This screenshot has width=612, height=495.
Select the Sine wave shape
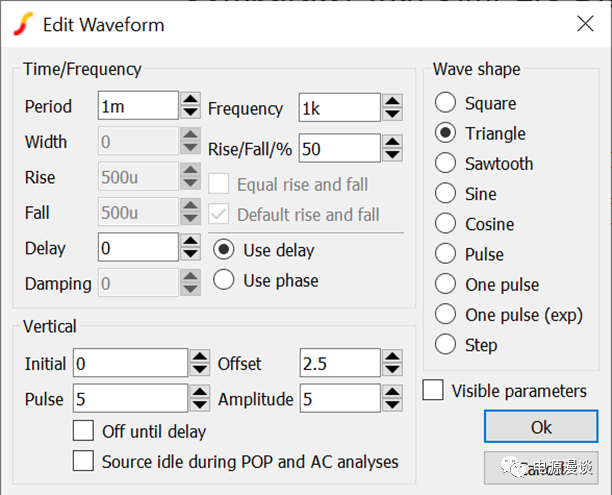446,194
